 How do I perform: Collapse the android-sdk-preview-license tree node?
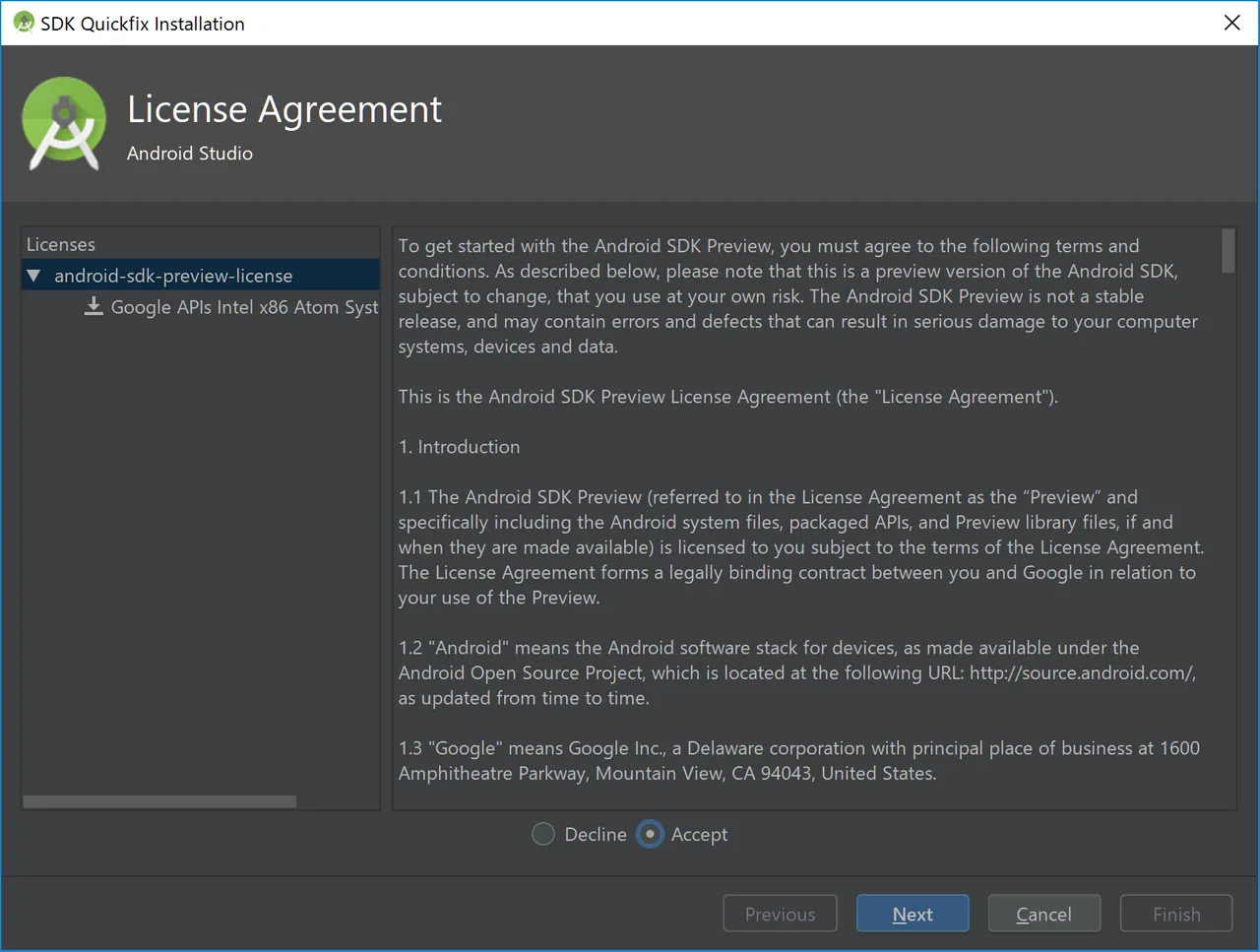pos(34,276)
